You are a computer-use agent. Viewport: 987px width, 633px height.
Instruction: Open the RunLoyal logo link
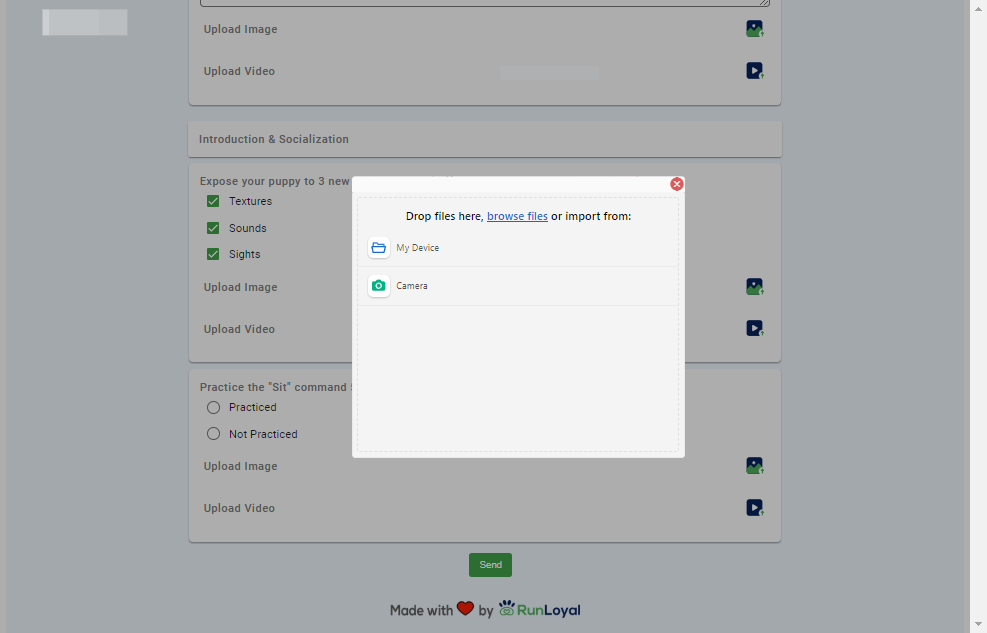[x=539, y=609]
